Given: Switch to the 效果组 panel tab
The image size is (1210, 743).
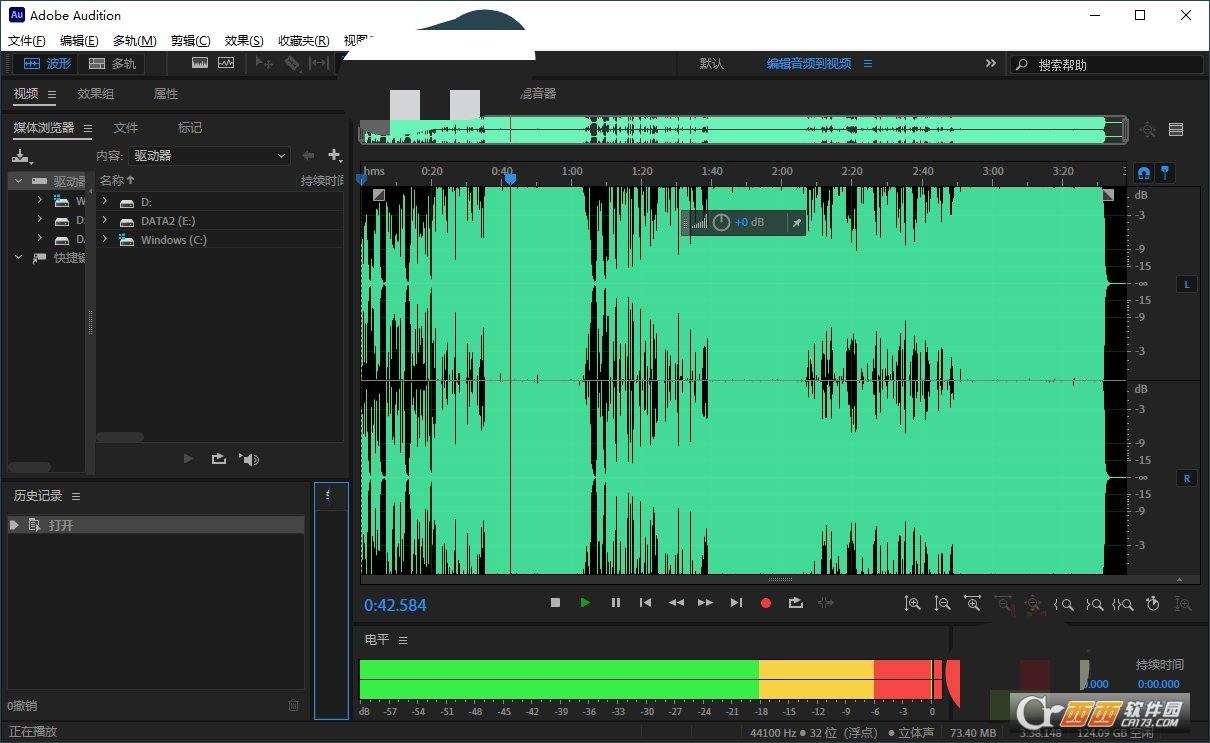Looking at the screenshot, I should pos(96,94).
